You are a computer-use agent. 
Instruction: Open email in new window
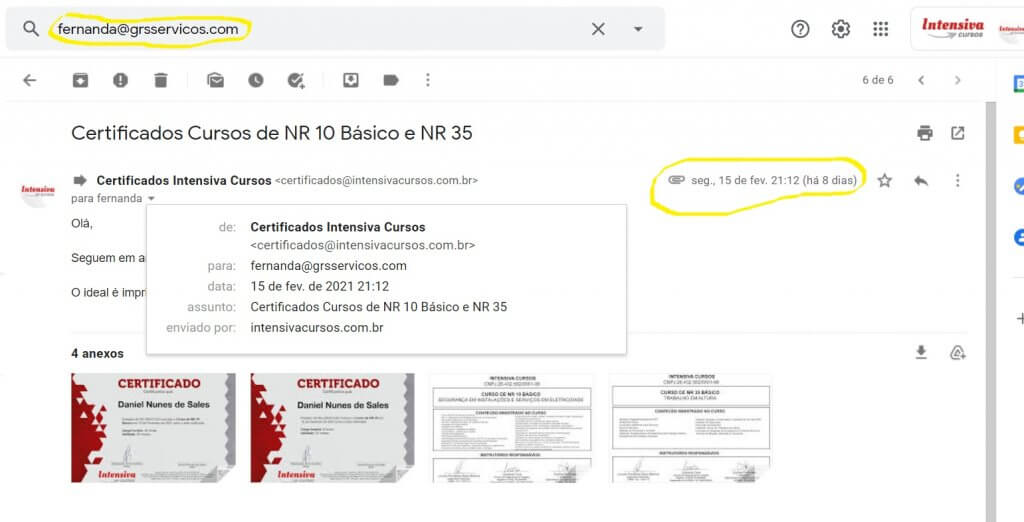(958, 133)
